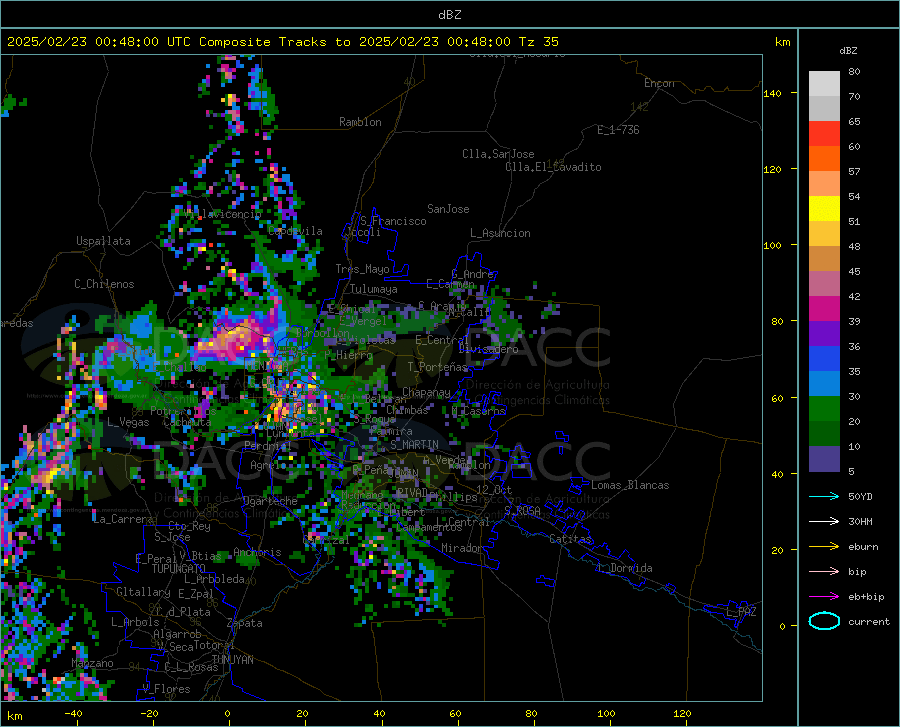The image size is (900, 727).
Task: Click the dark purple 10 dBZ swatch
Action: pos(824,458)
